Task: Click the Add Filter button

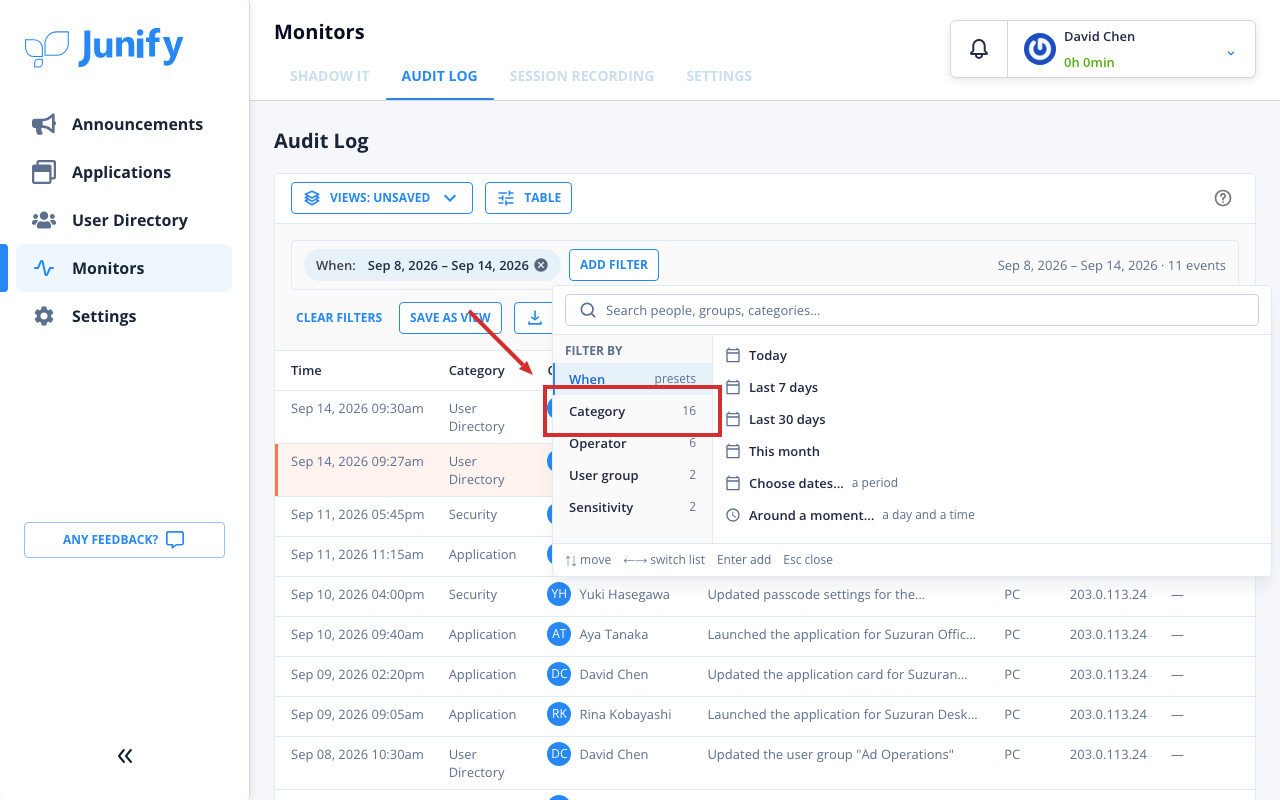Action: pos(614,265)
